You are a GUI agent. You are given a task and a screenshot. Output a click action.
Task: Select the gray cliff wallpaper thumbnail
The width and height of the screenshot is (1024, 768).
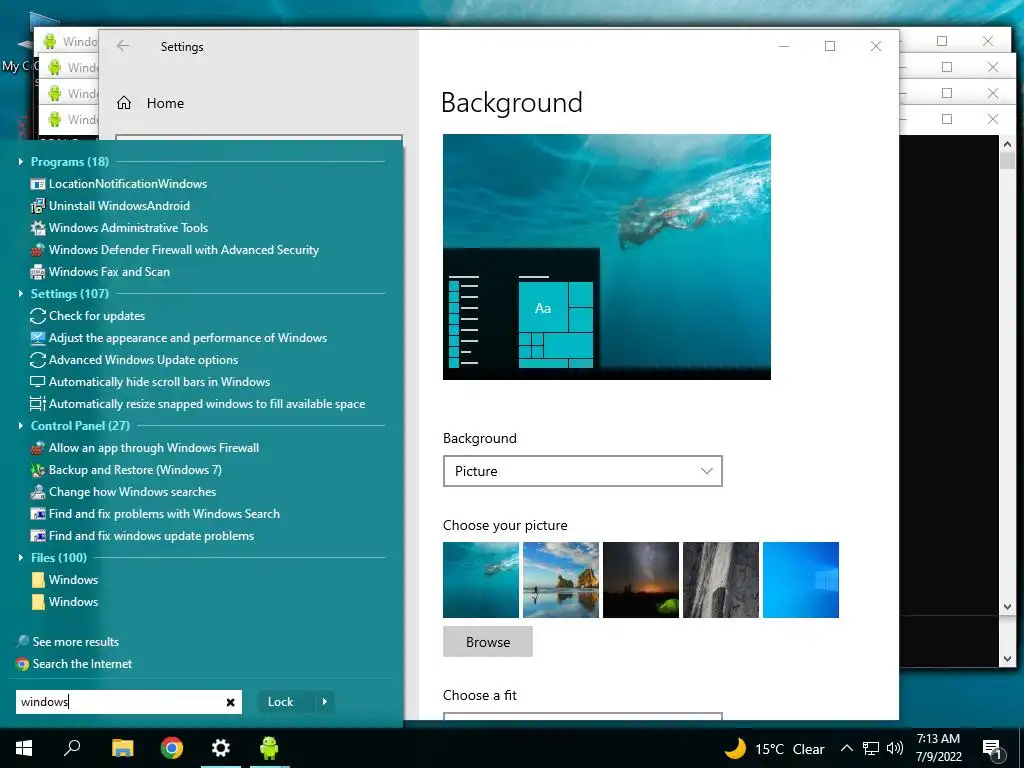pos(721,580)
